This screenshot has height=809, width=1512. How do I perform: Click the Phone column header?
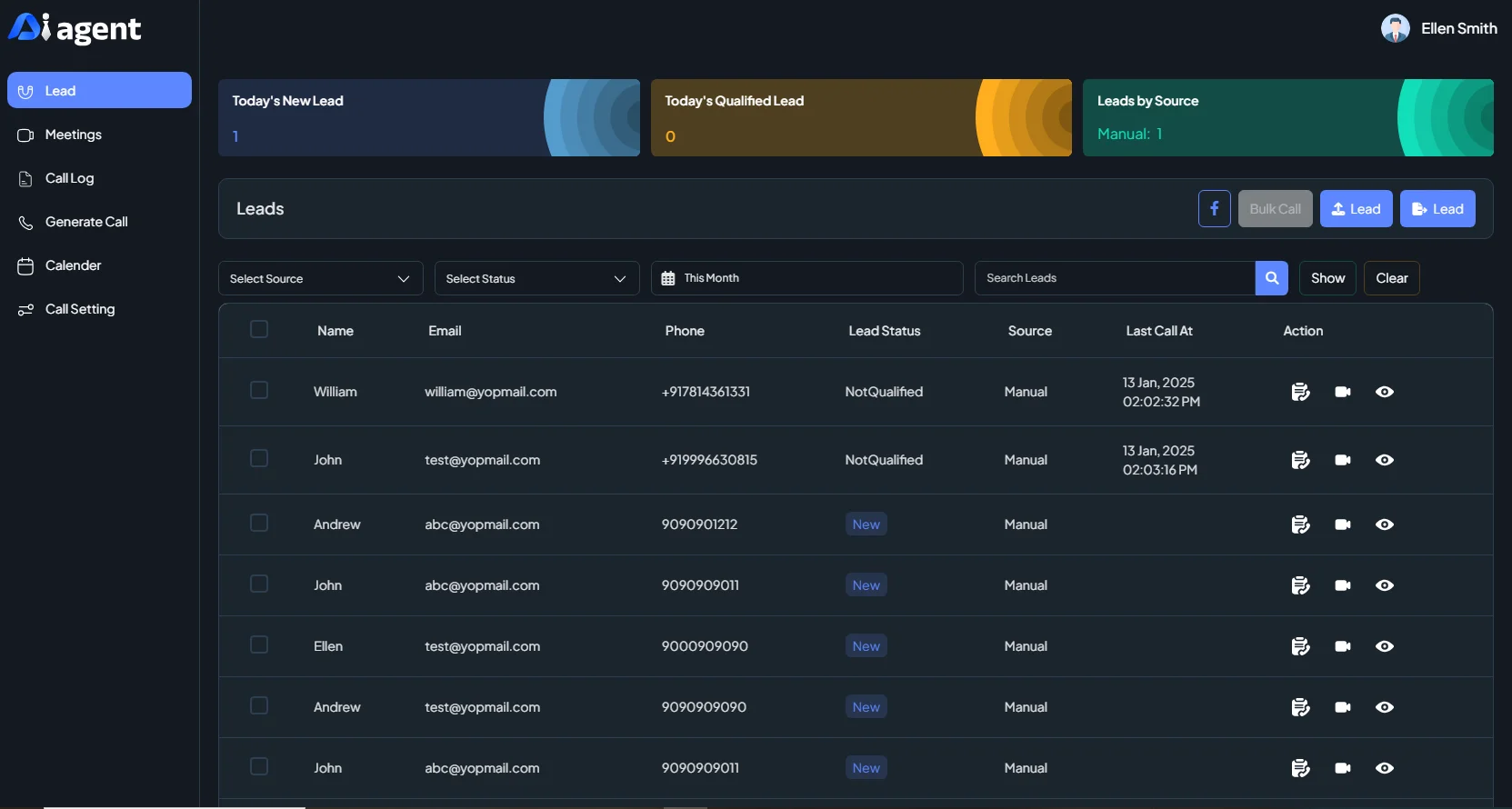[x=685, y=331]
